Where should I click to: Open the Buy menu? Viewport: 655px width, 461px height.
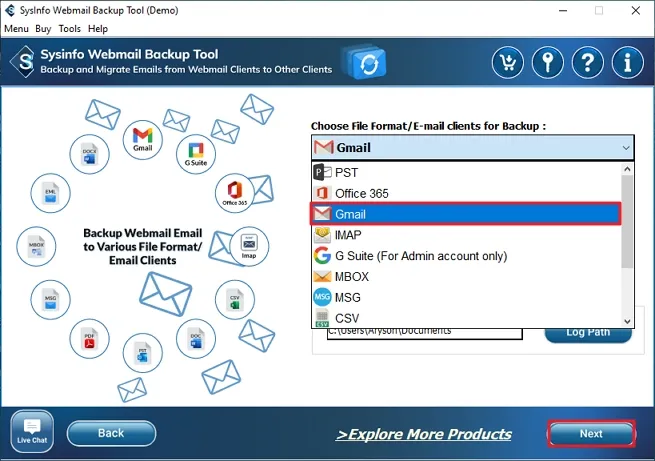(43, 29)
